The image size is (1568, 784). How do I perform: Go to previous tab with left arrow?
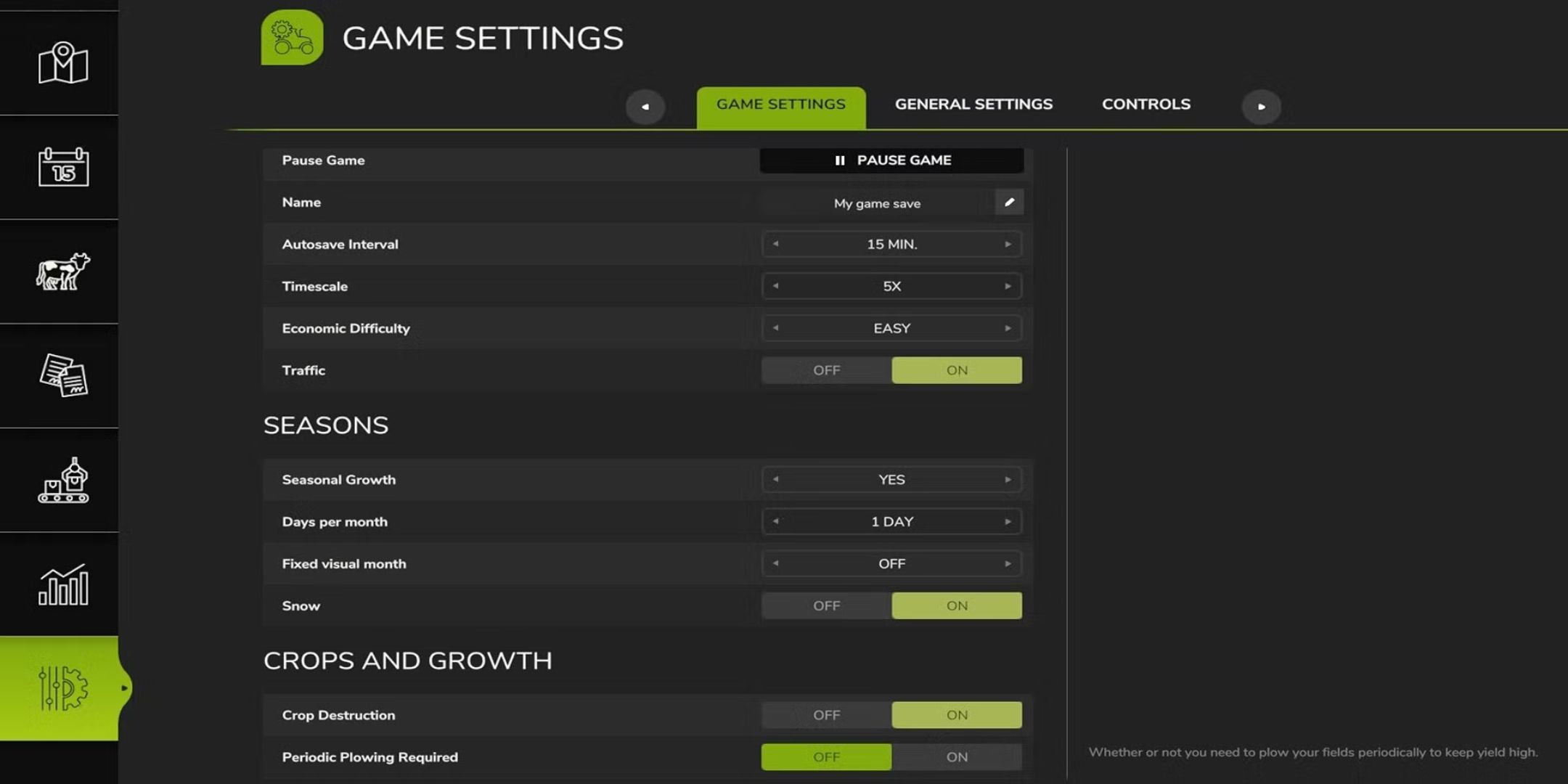(x=645, y=107)
